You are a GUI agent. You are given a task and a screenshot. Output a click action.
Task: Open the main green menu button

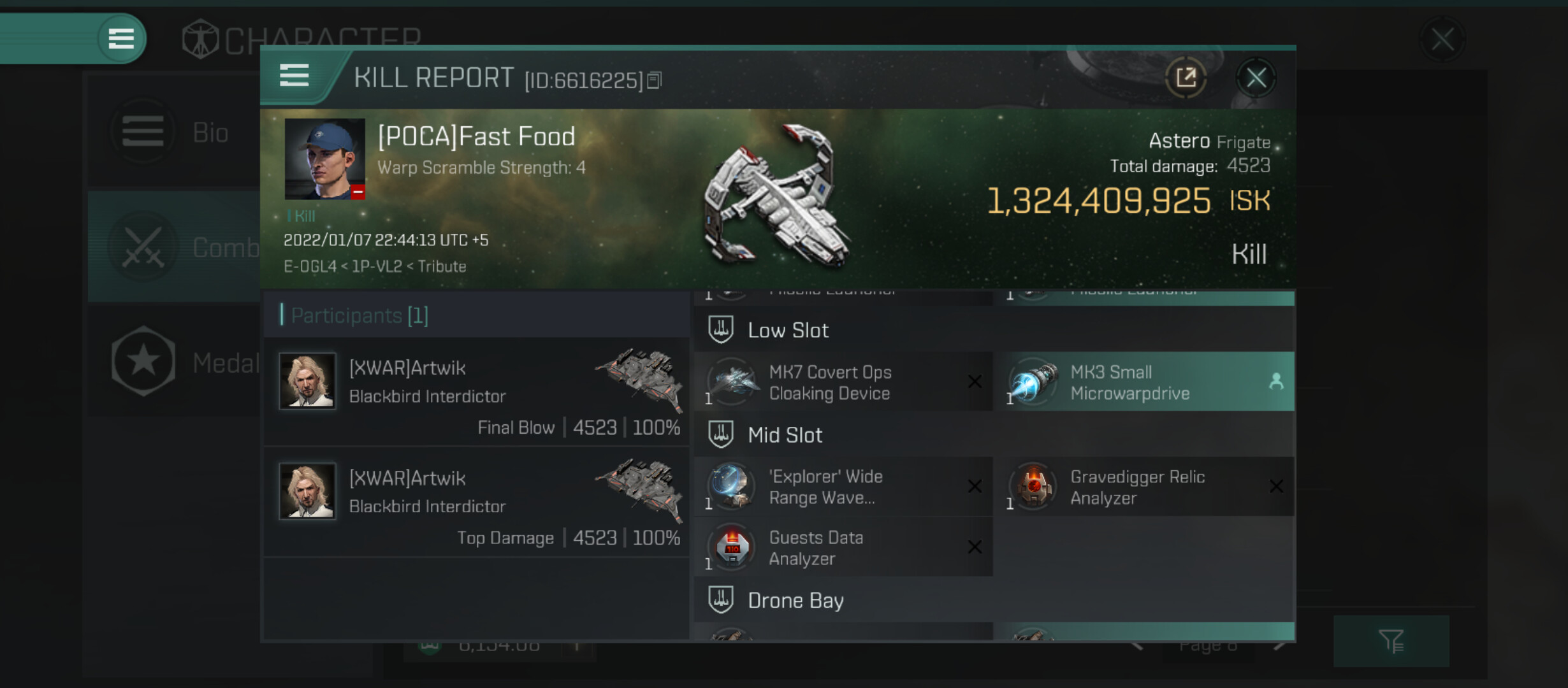(120, 38)
